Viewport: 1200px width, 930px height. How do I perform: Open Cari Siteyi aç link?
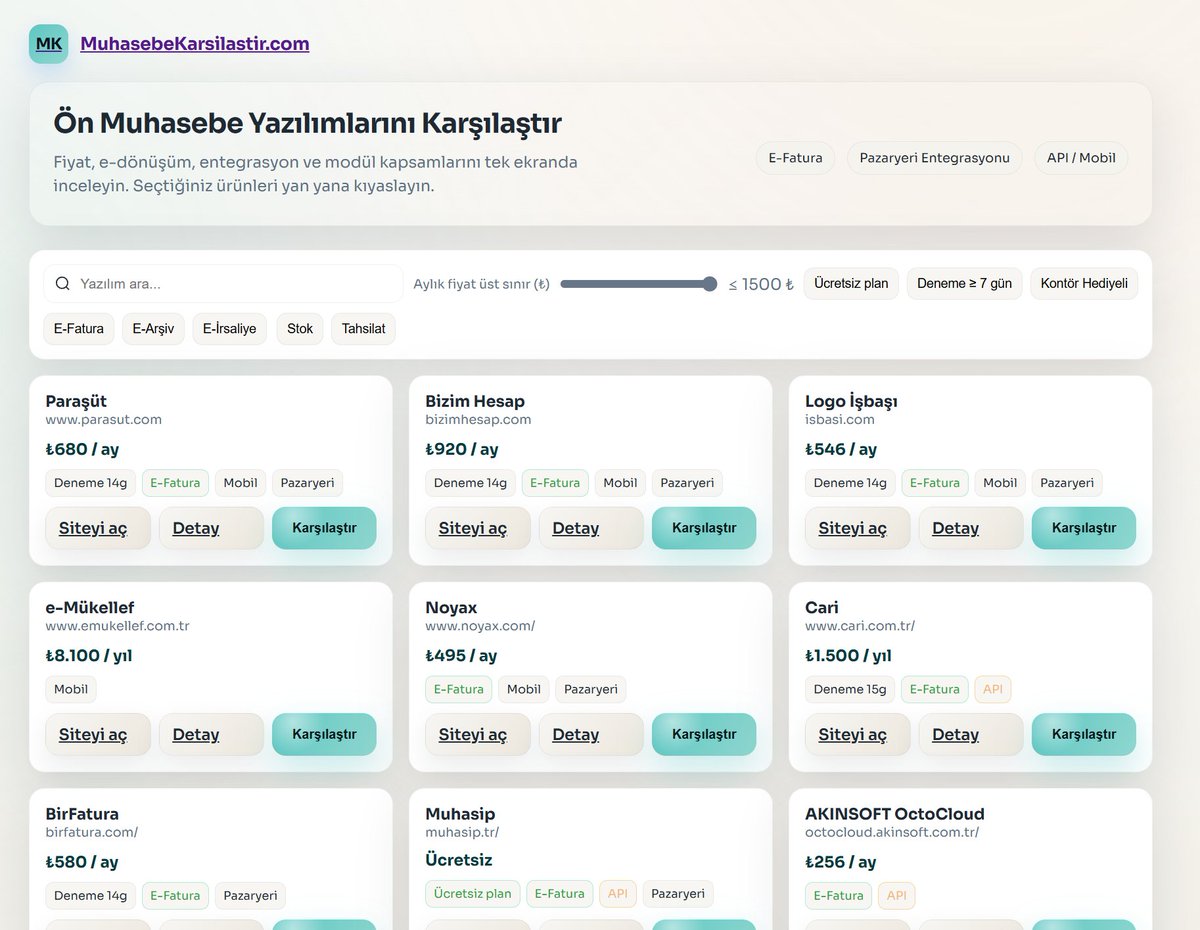coord(858,734)
